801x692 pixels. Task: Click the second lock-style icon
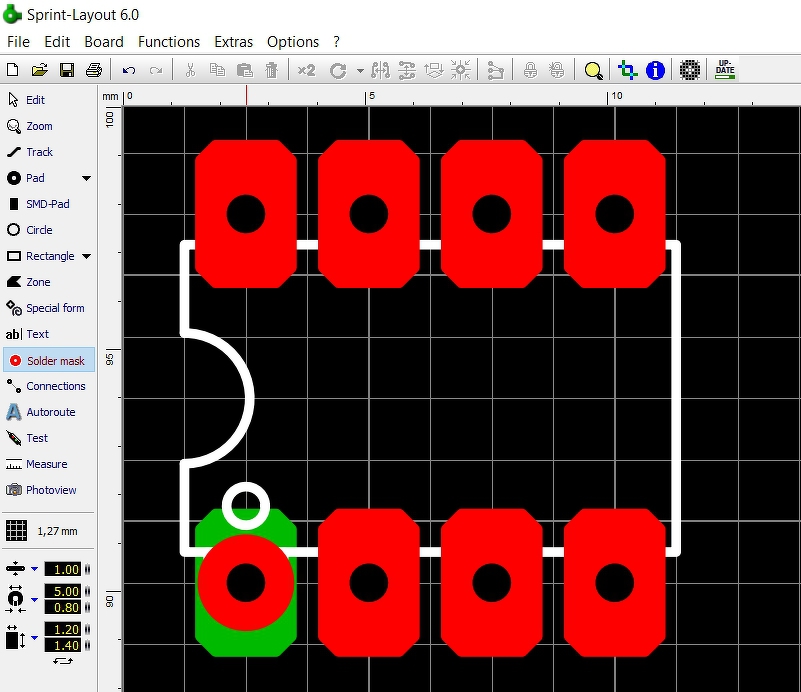(x=557, y=70)
